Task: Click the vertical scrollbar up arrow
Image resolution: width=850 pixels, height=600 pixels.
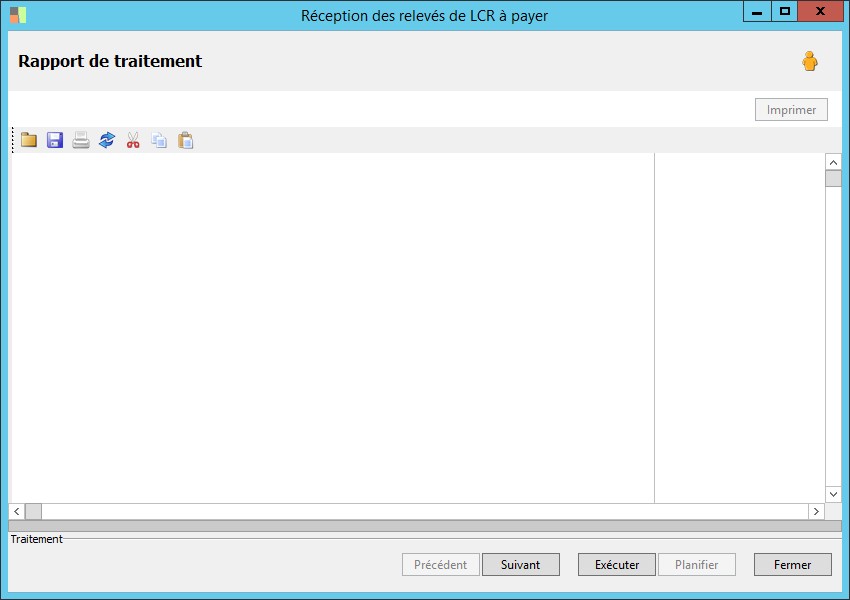Action: pos(833,162)
